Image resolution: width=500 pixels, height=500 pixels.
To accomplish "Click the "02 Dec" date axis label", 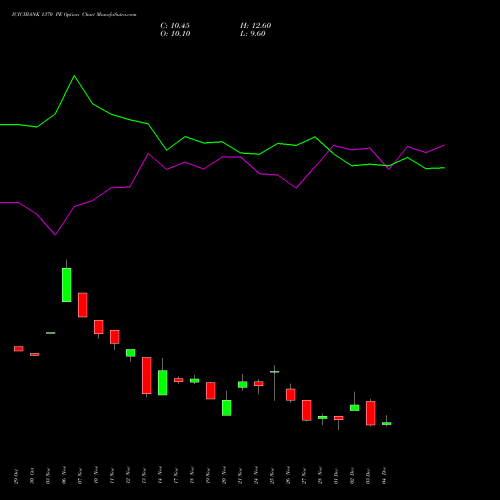I will click(352, 476).
